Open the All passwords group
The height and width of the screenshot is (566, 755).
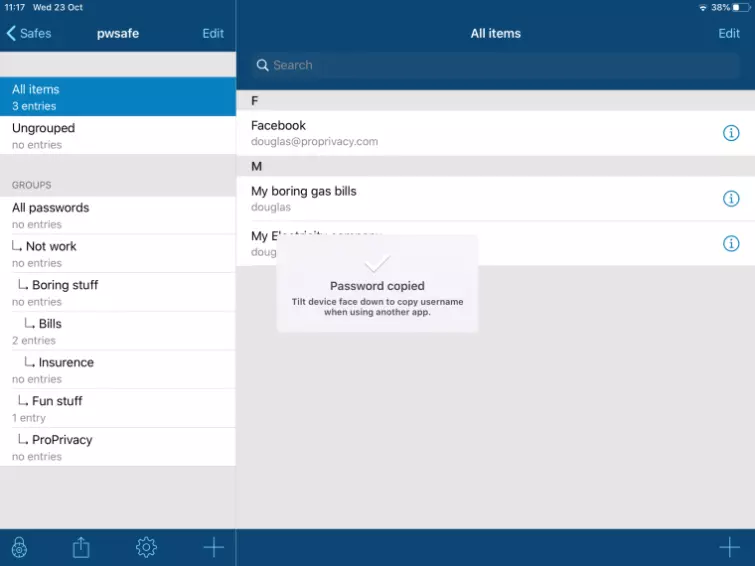pyautogui.click(x=118, y=215)
